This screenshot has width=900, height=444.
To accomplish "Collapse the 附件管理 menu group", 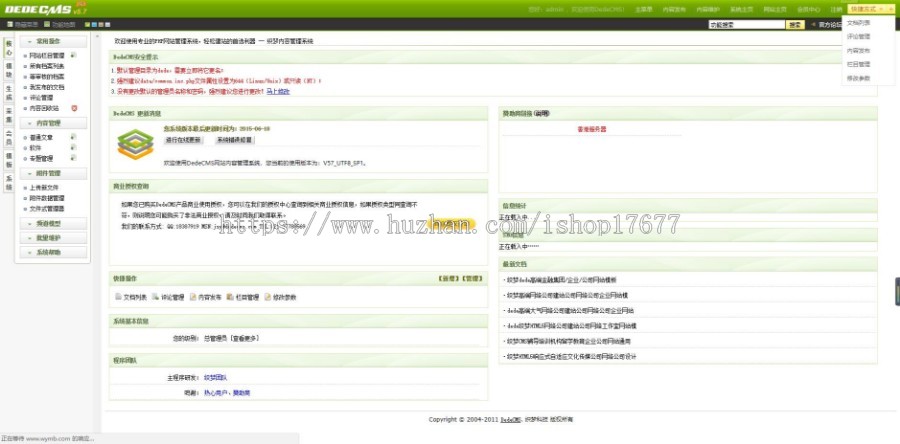I will pos(53,173).
